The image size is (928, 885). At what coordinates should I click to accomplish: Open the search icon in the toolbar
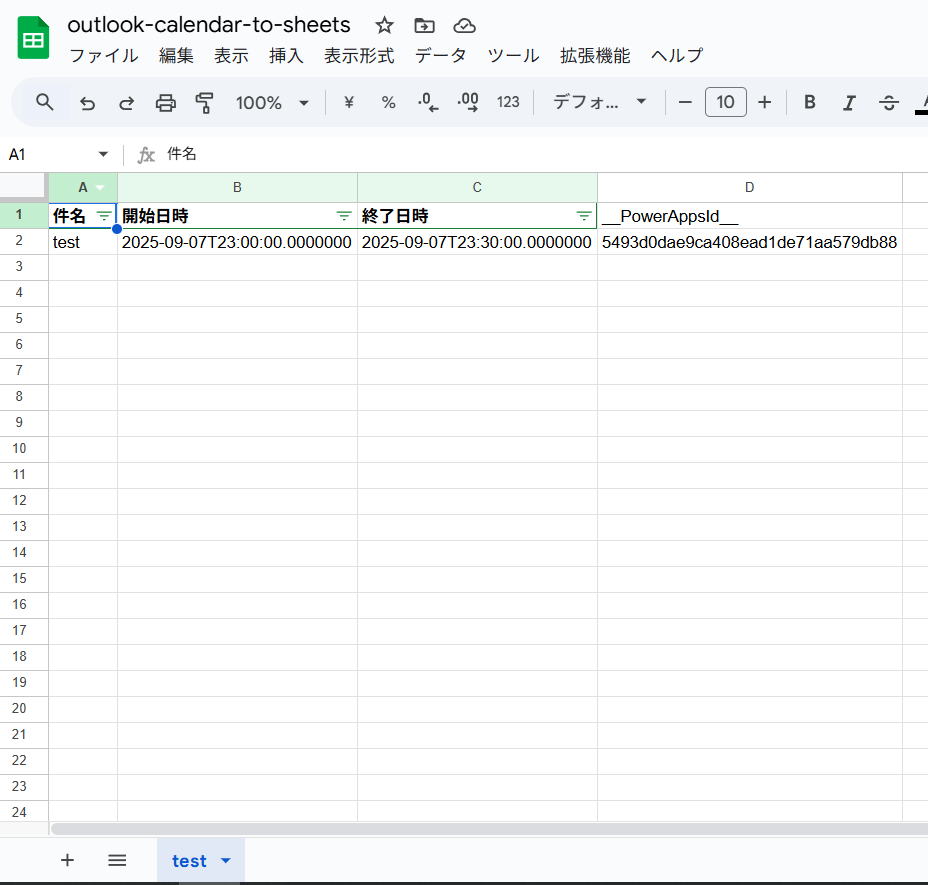click(44, 102)
